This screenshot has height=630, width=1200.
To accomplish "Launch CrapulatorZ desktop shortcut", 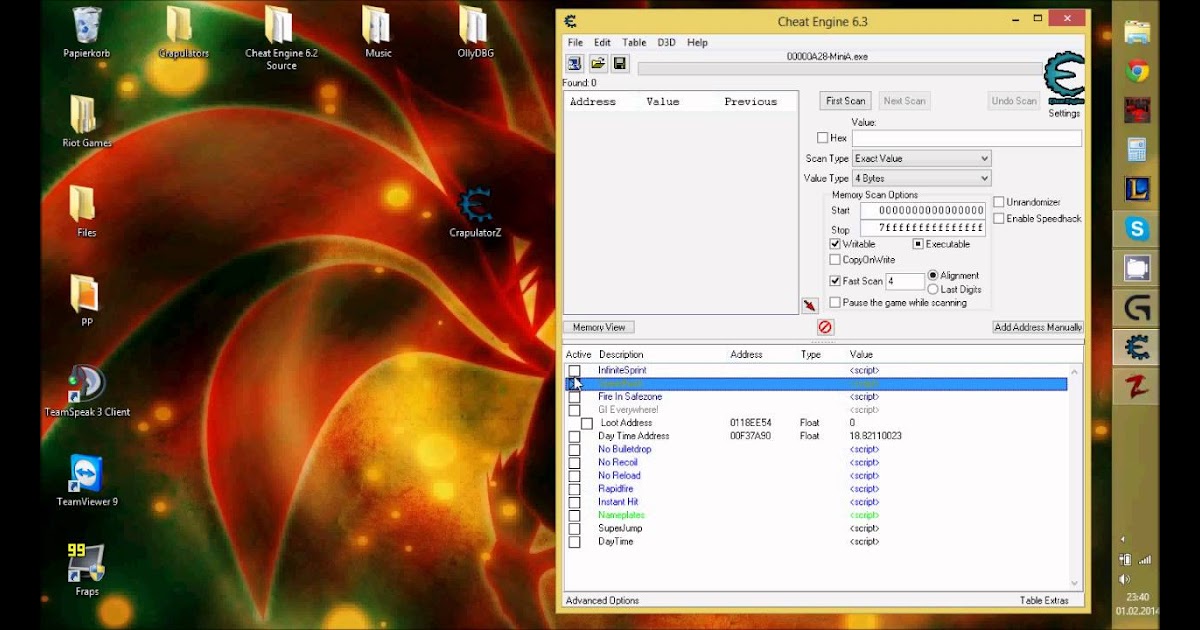I will tap(475, 212).
